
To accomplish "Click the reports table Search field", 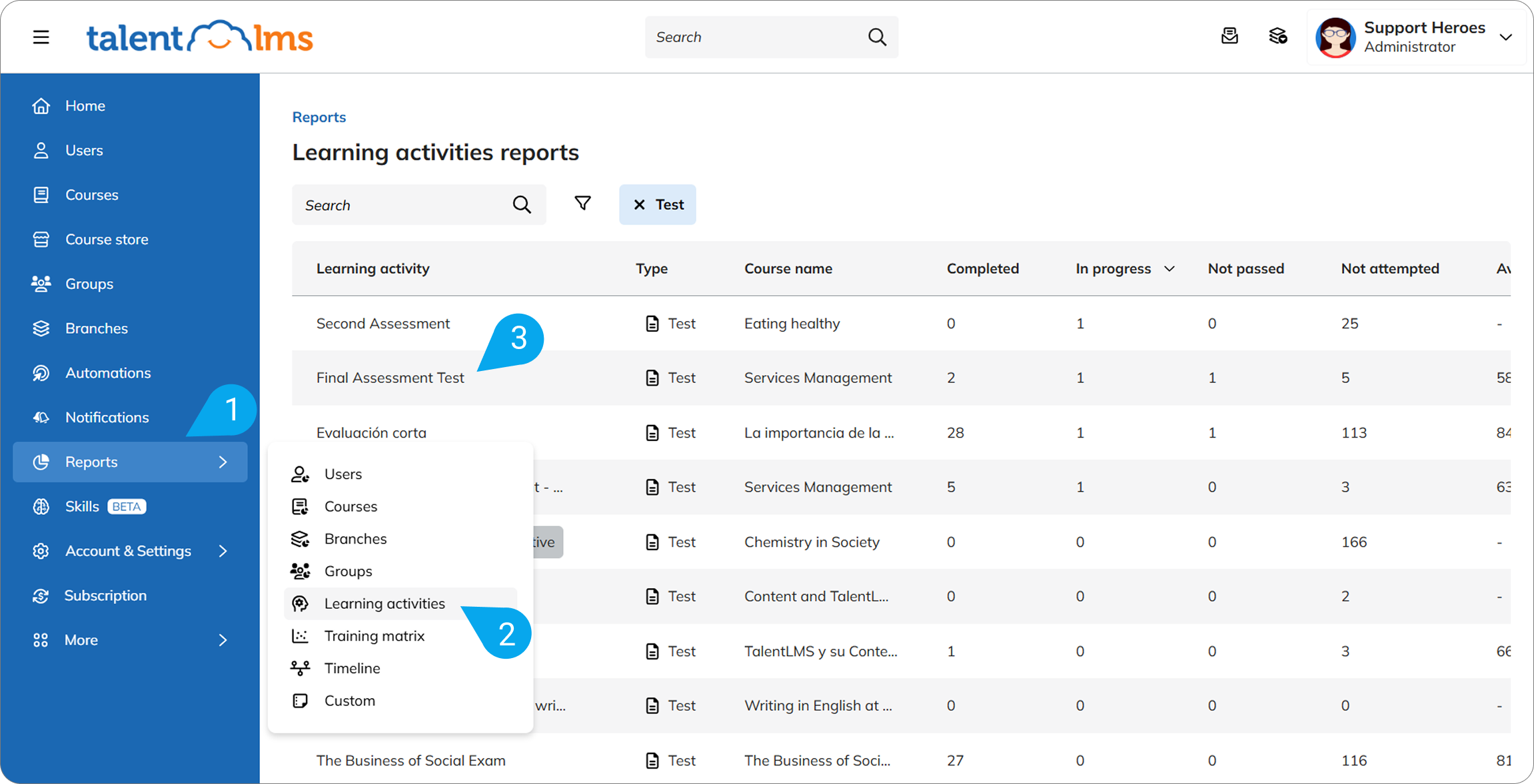I will (x=418, y=204).
